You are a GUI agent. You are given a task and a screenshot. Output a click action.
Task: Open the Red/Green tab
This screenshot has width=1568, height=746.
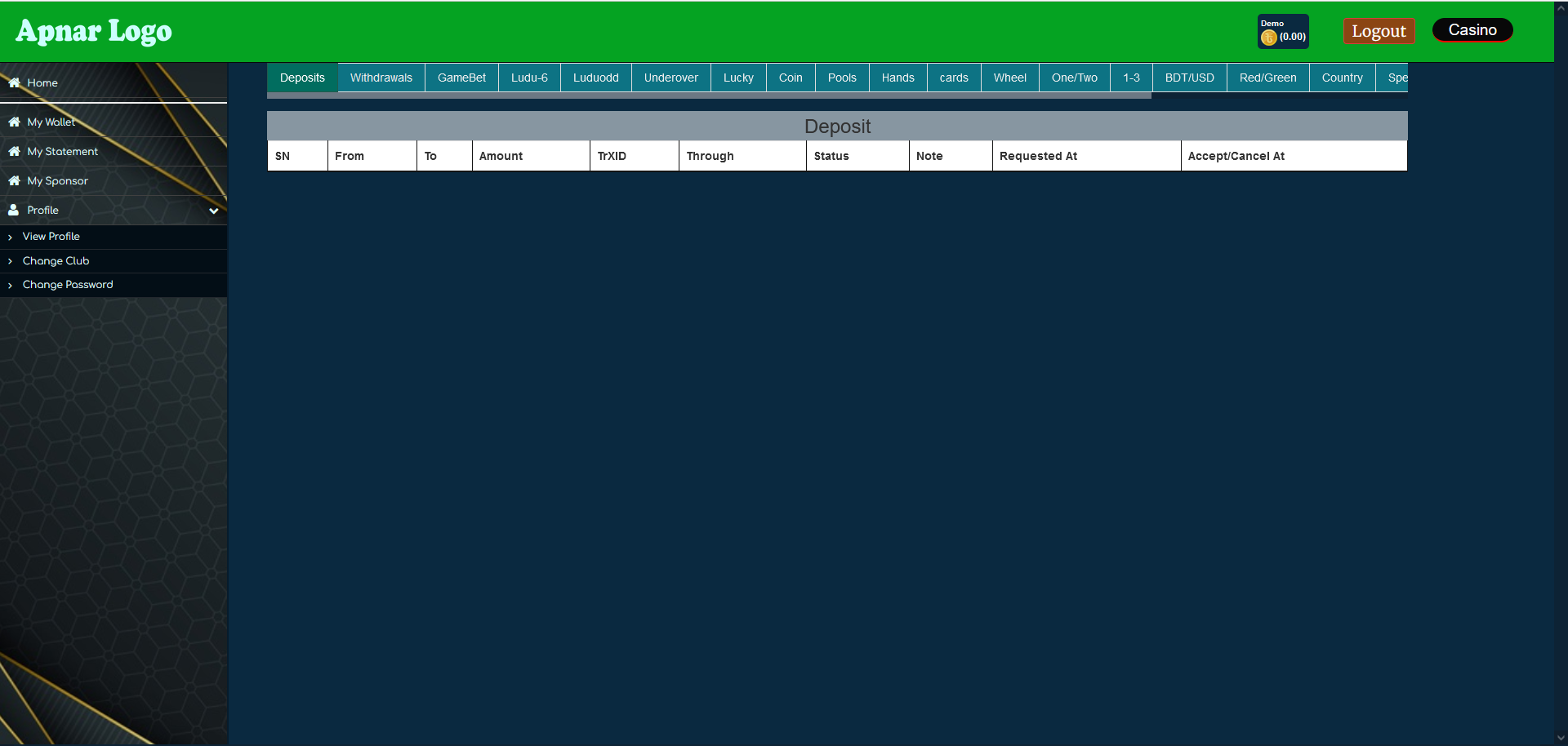tap(1267, 78)
